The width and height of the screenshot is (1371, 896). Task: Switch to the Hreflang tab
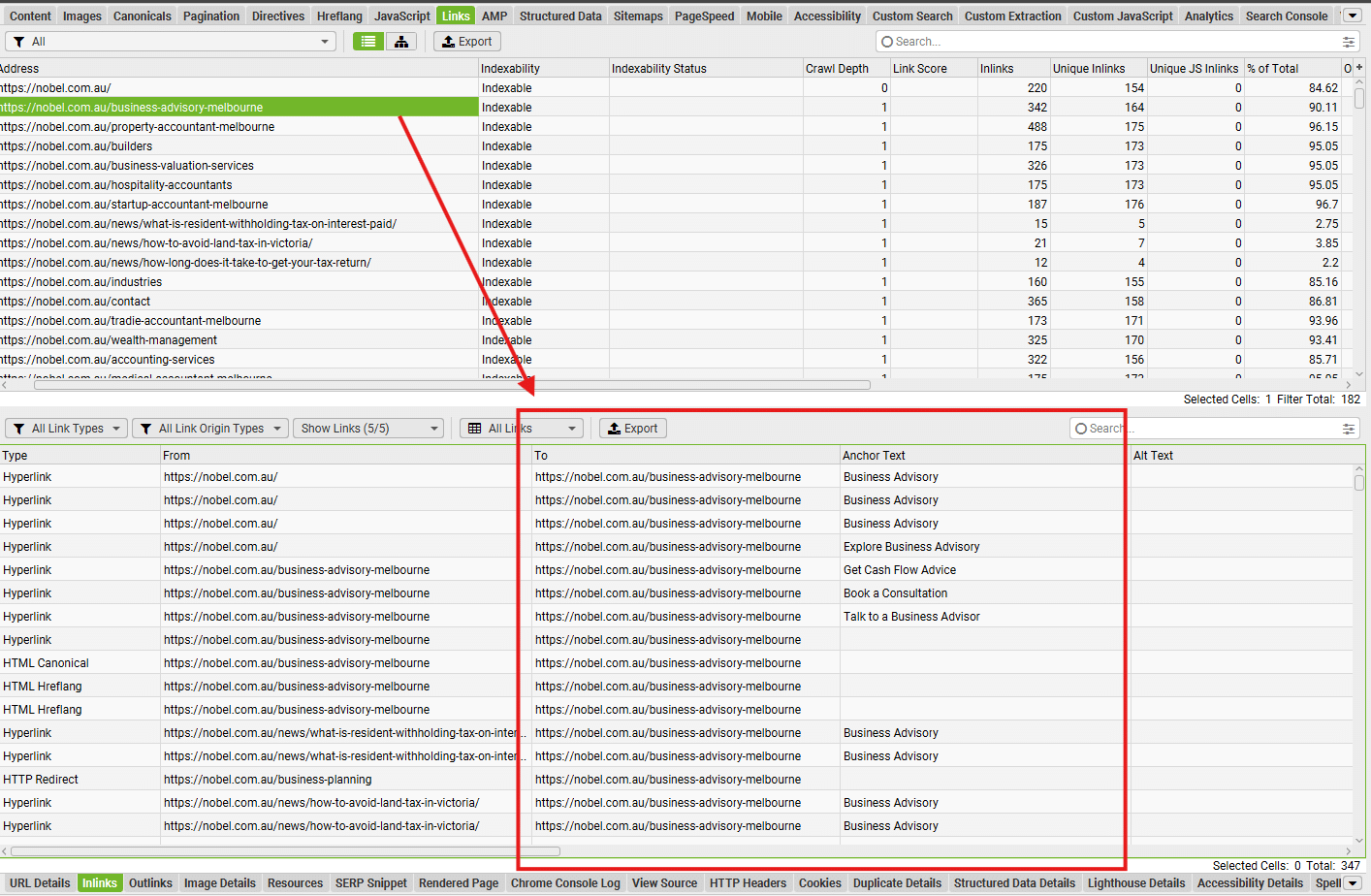point(339,16)
